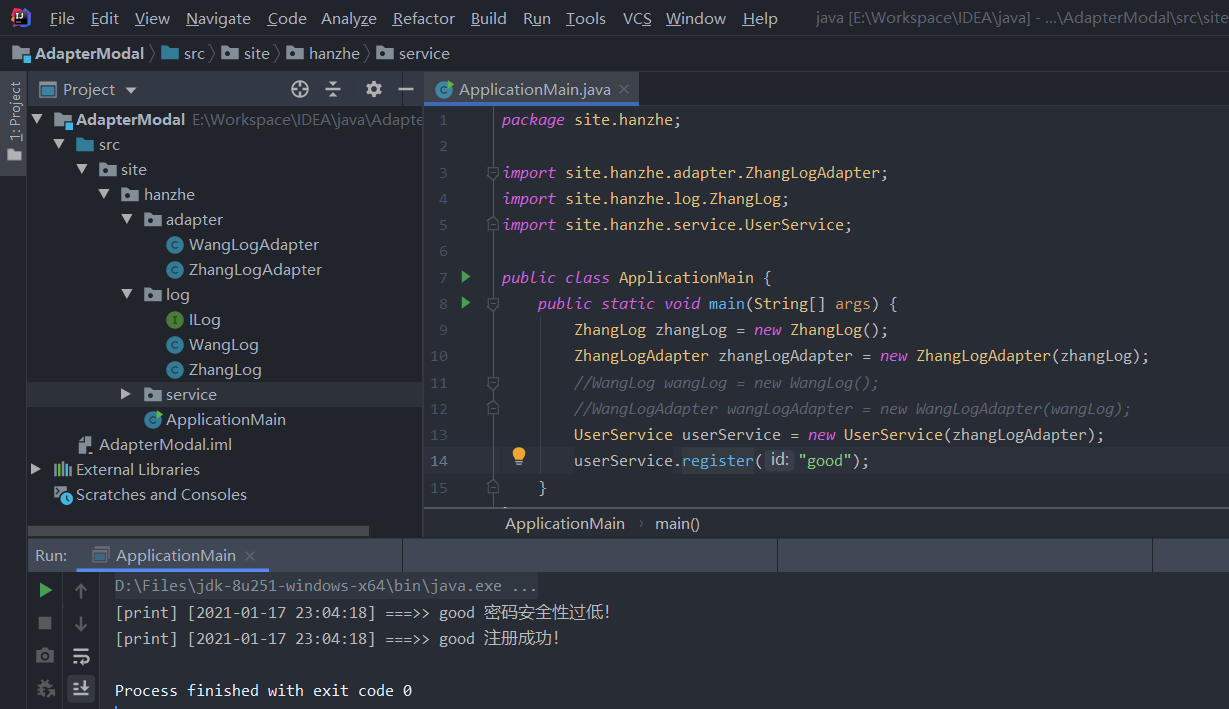
Task: Collapse the hanzhe package arrow
Action: point(104,194)
